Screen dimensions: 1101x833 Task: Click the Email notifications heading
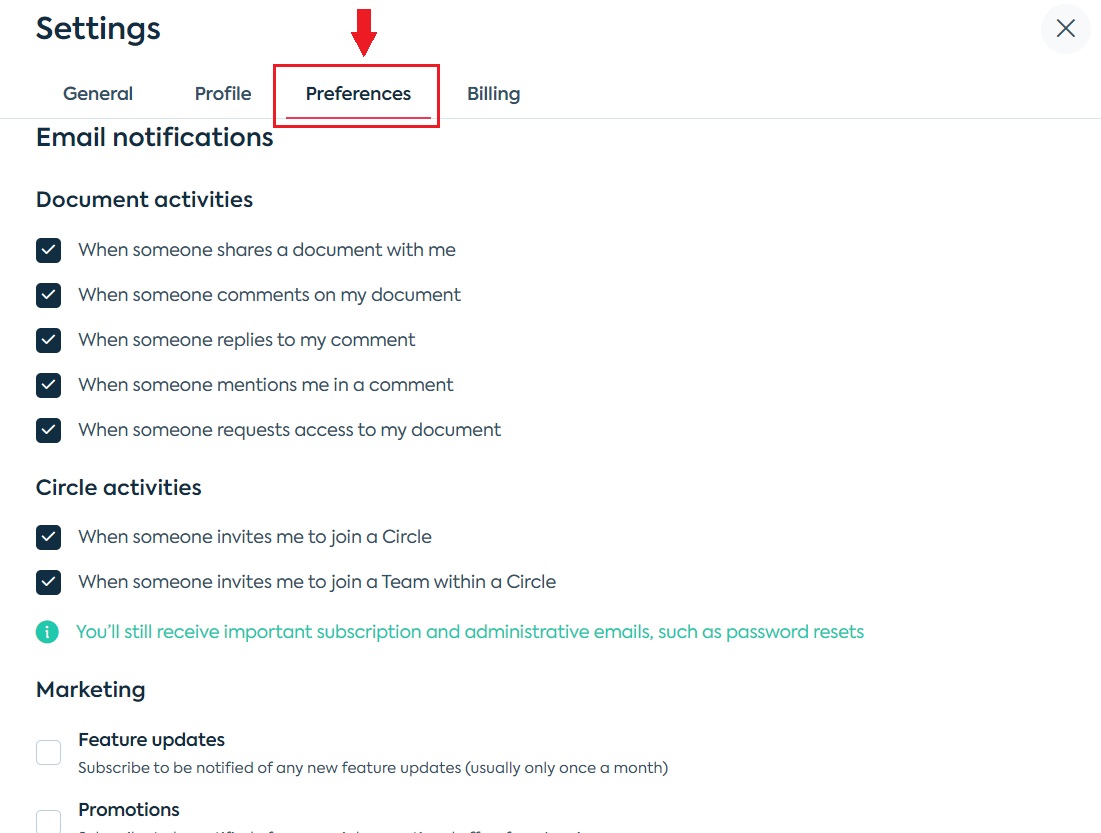coord(154,137)
